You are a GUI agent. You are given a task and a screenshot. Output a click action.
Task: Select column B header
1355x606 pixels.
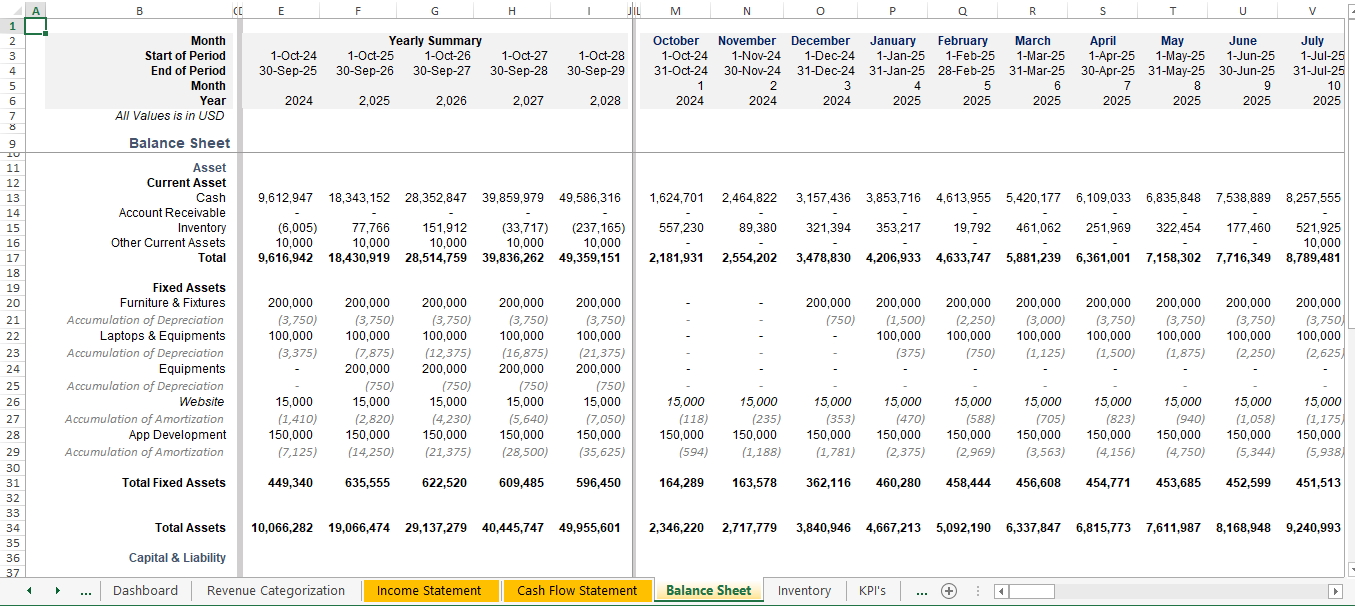[139, 10]
